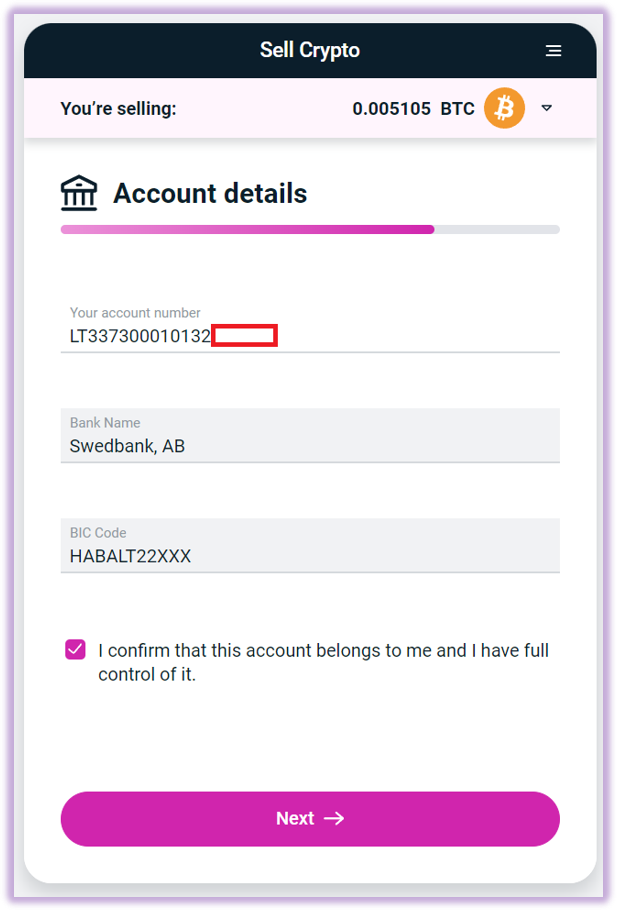Select the BTC currency label
Image resolution: width=617 pixels, height=911 pixels.
tap(457, 109)
